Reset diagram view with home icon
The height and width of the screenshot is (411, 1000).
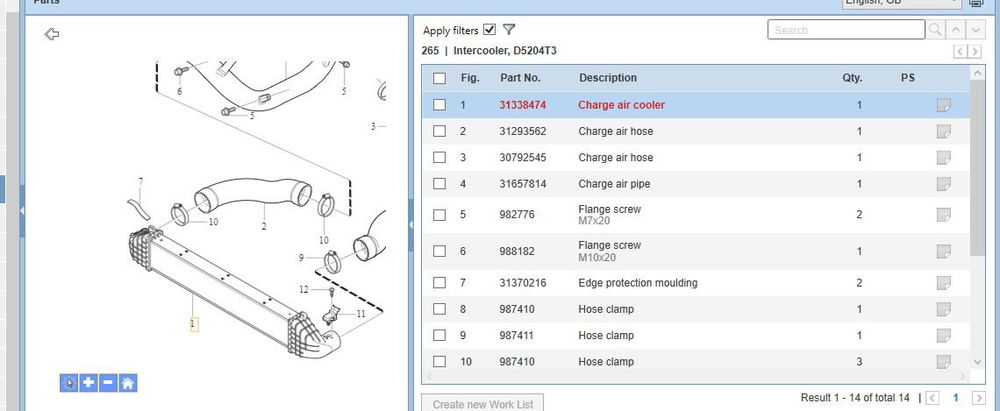128,382
